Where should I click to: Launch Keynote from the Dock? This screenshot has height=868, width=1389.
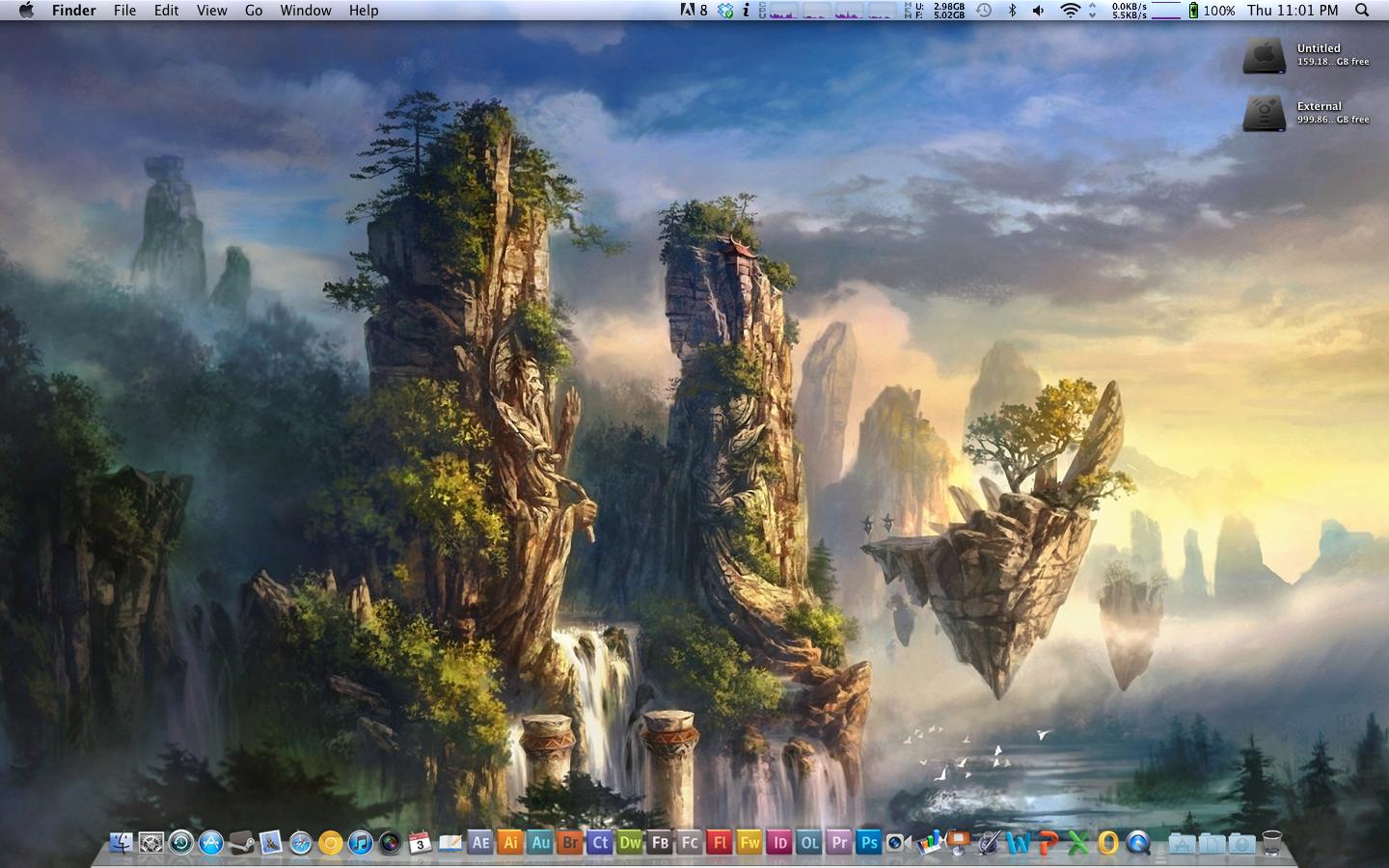[x=959, y=843]
